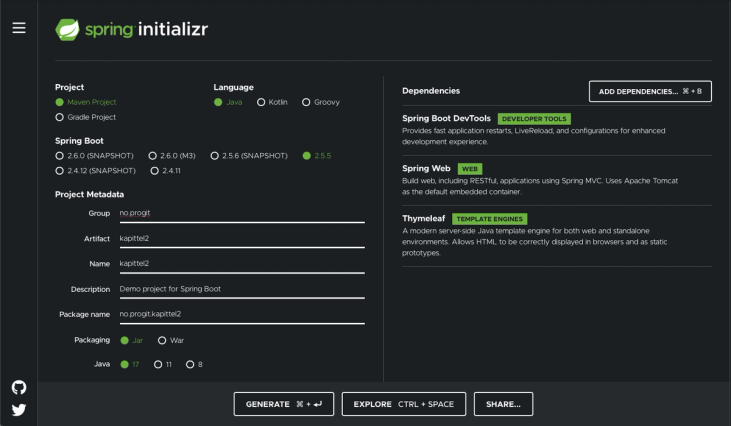Viewport: 731px width, 426px height.
Task: Click the Language section heading
Action: 234,87
